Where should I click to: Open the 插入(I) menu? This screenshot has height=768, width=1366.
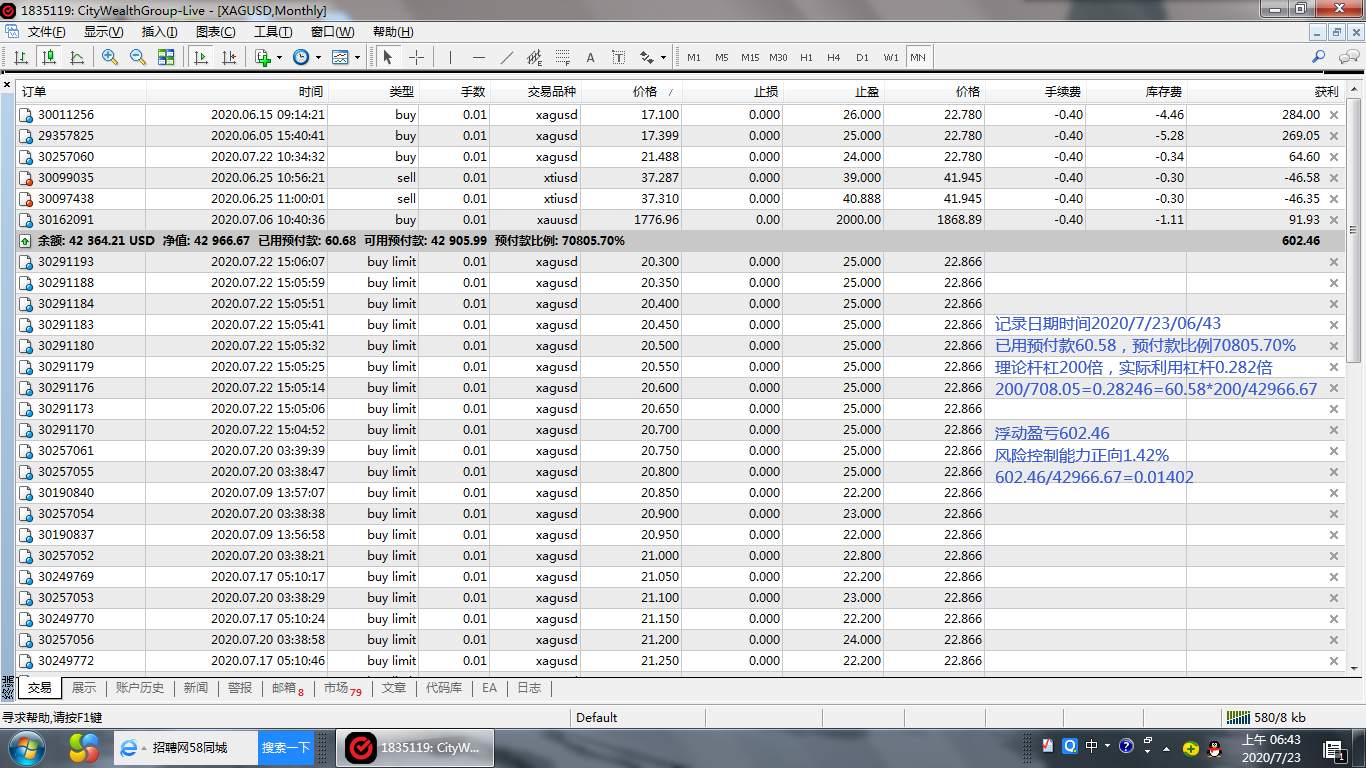coord(160,32)
